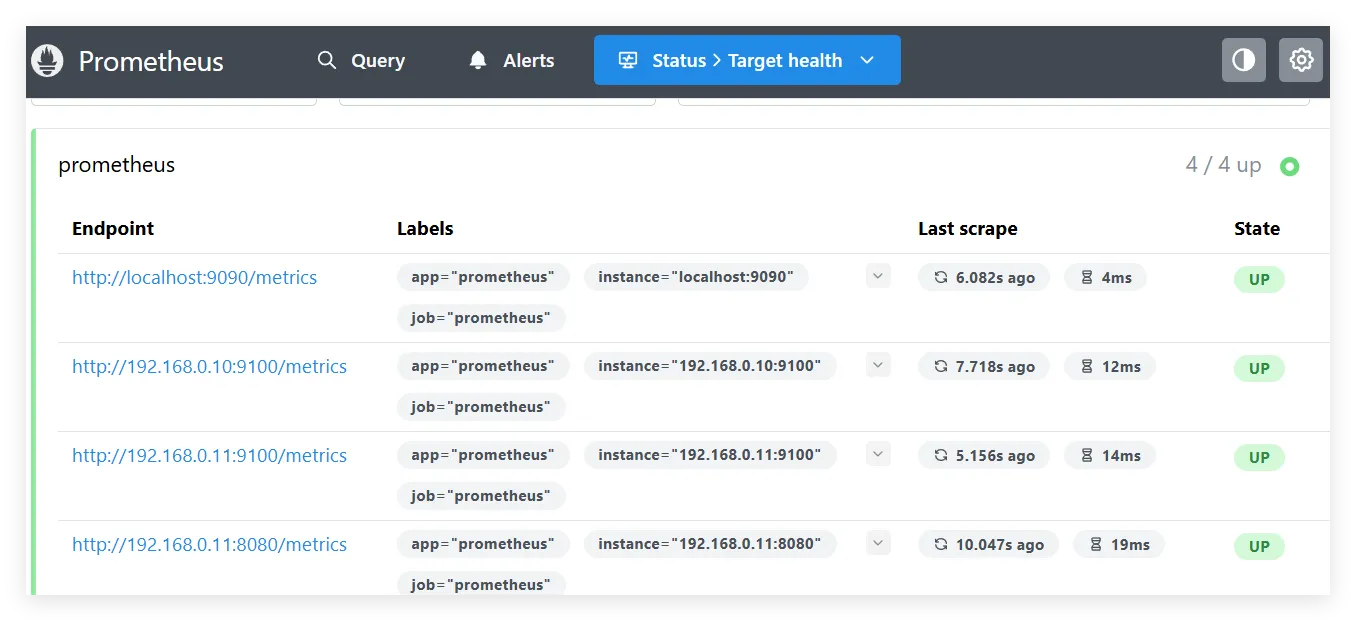Viewport: 1356px width, 621px height.
Task: Expand labels for the localhost:9090 target
Action: (x=878, y=276)
